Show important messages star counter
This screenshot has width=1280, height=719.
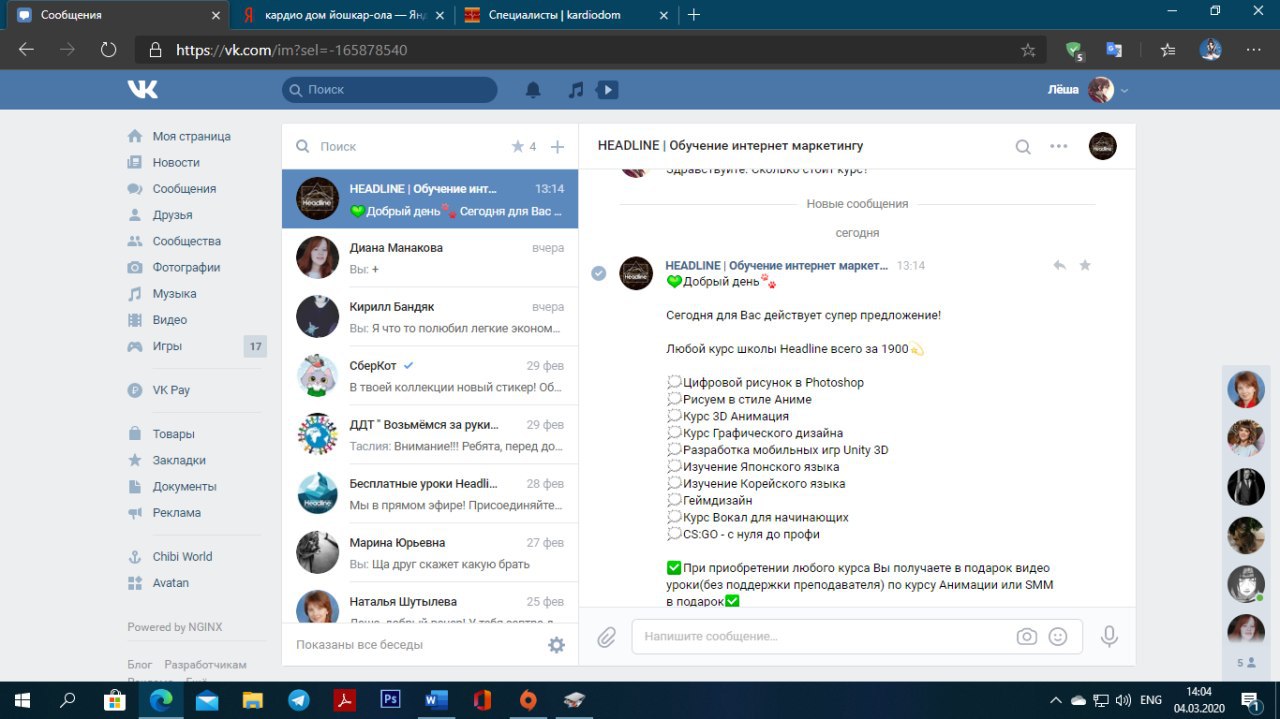pos(524,147)
